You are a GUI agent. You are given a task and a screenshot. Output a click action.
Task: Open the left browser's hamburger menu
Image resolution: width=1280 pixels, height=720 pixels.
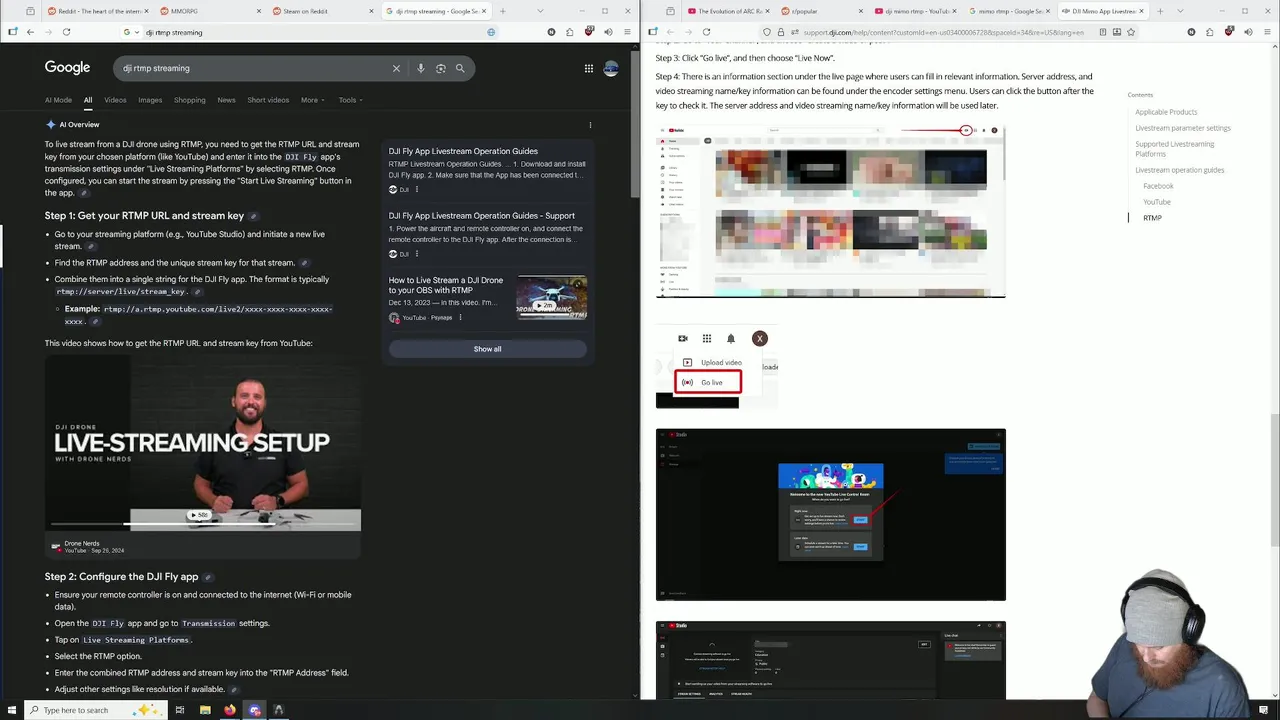point(625,32)
